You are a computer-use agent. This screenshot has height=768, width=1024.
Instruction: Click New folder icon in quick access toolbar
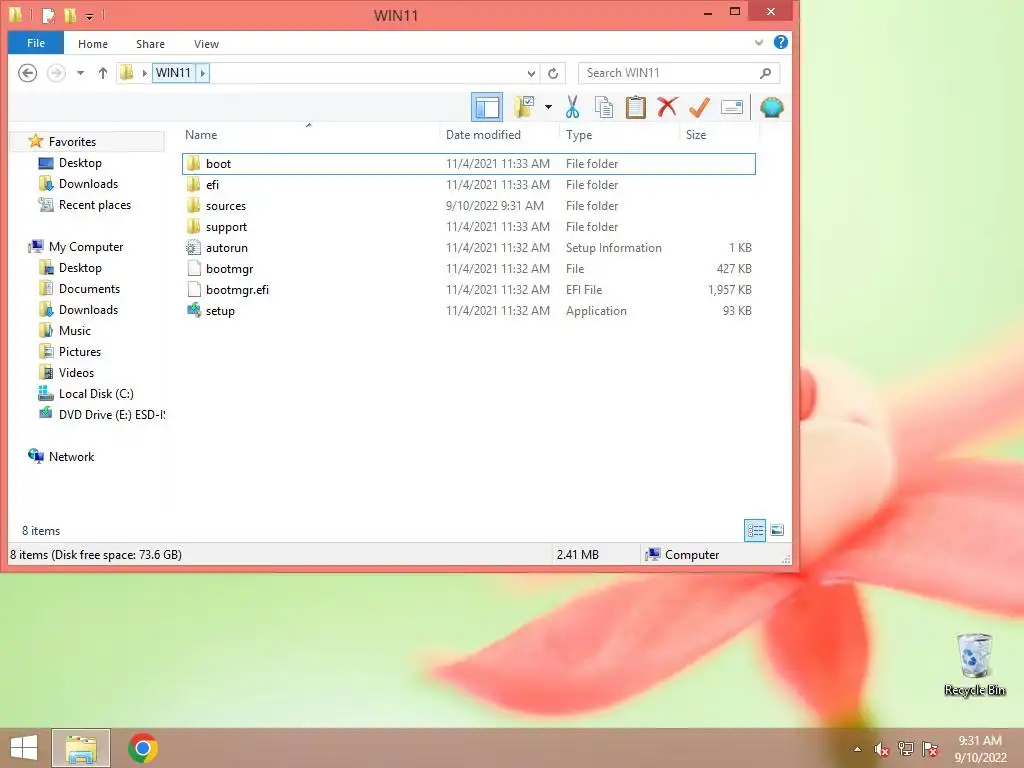(x=70, y=14)
